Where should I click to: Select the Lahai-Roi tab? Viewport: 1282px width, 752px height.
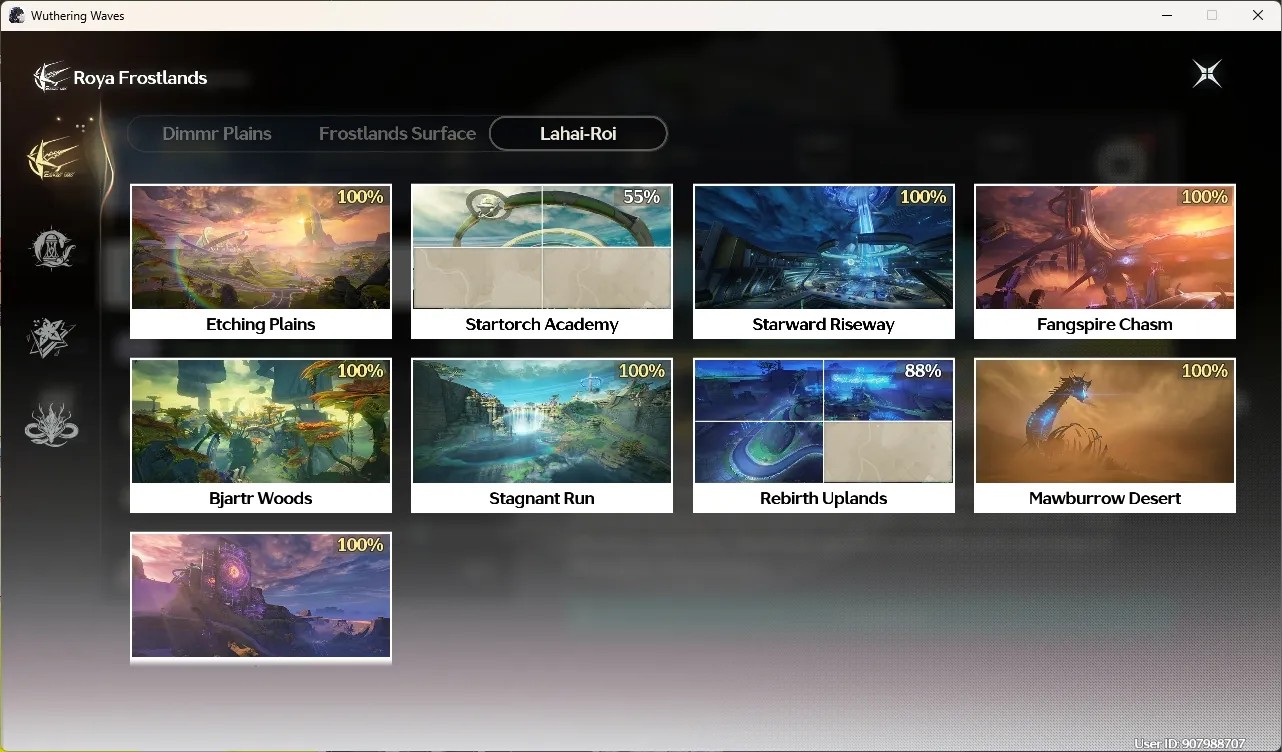(578, 133)
